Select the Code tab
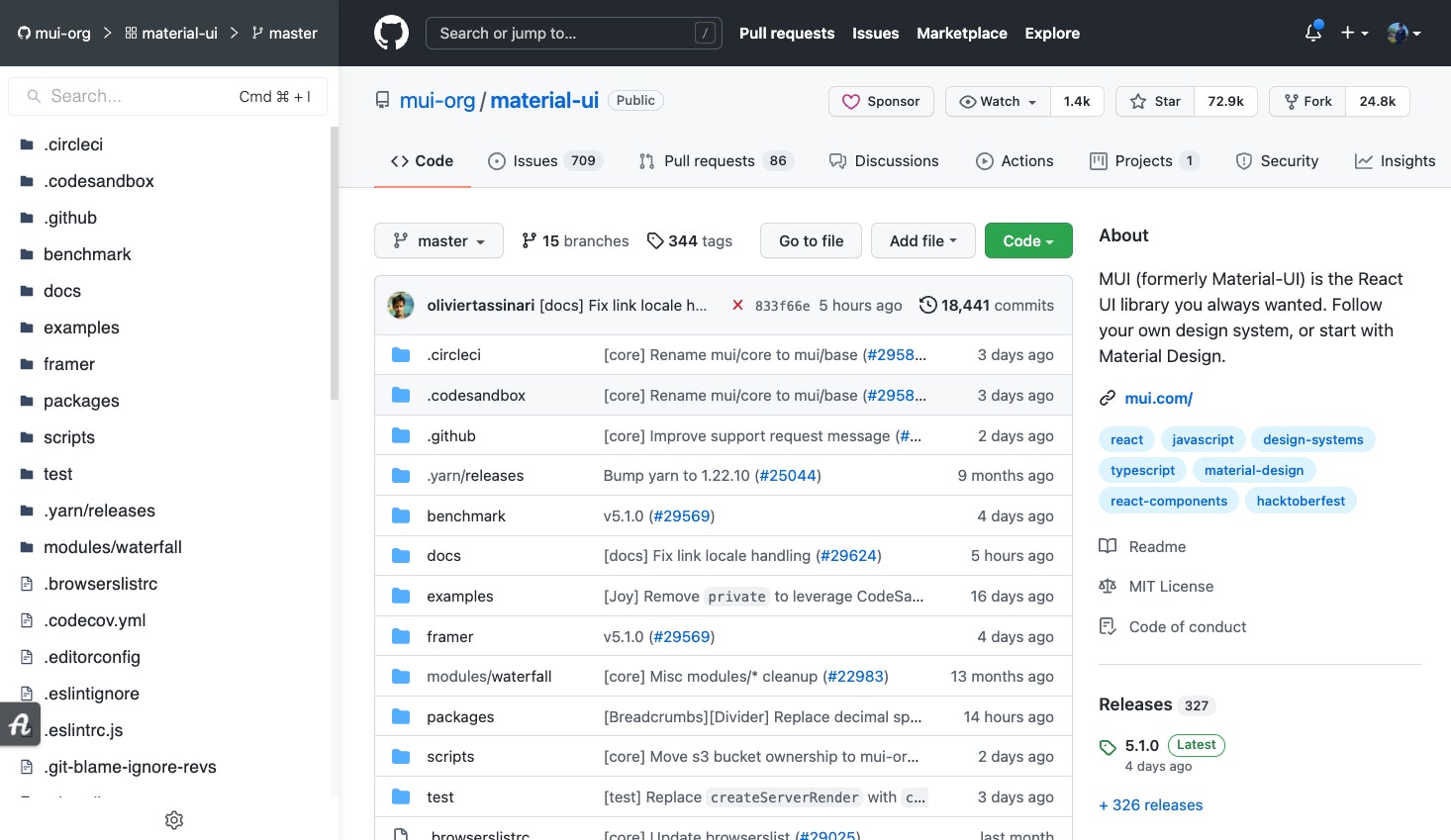Image resolution: width=1451 pixels, height=840 pixels. [422, 160]
